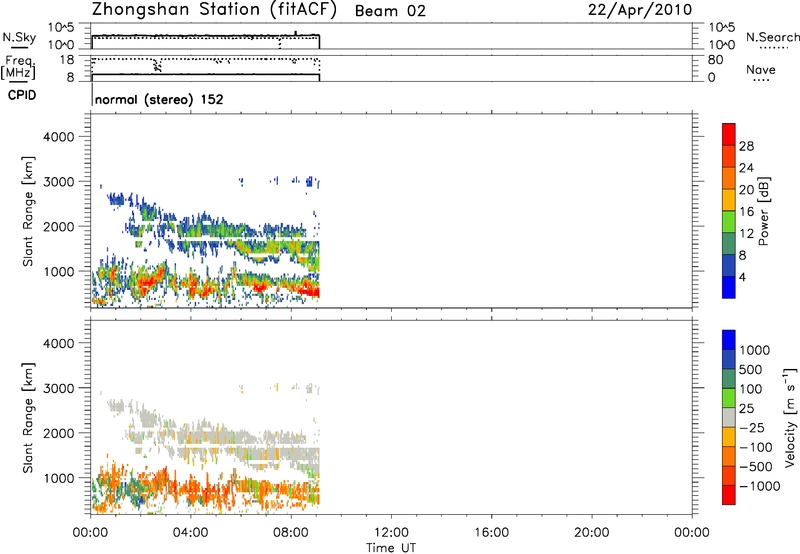
Task: Click the '12:00' time tick label
Action: coord(391,533)
